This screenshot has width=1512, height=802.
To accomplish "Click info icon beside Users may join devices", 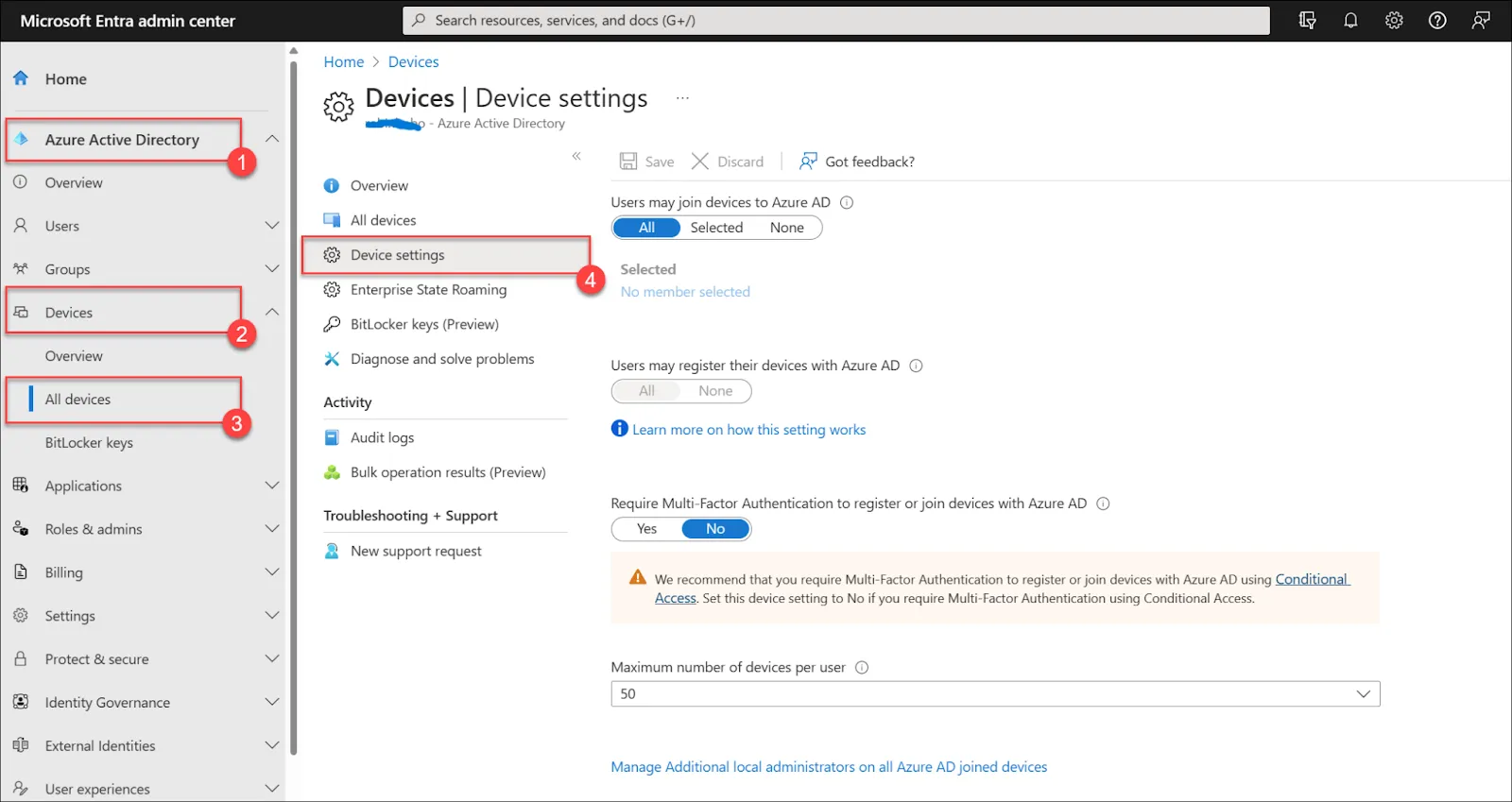I will pyautogui.click(x=847, y=202).
